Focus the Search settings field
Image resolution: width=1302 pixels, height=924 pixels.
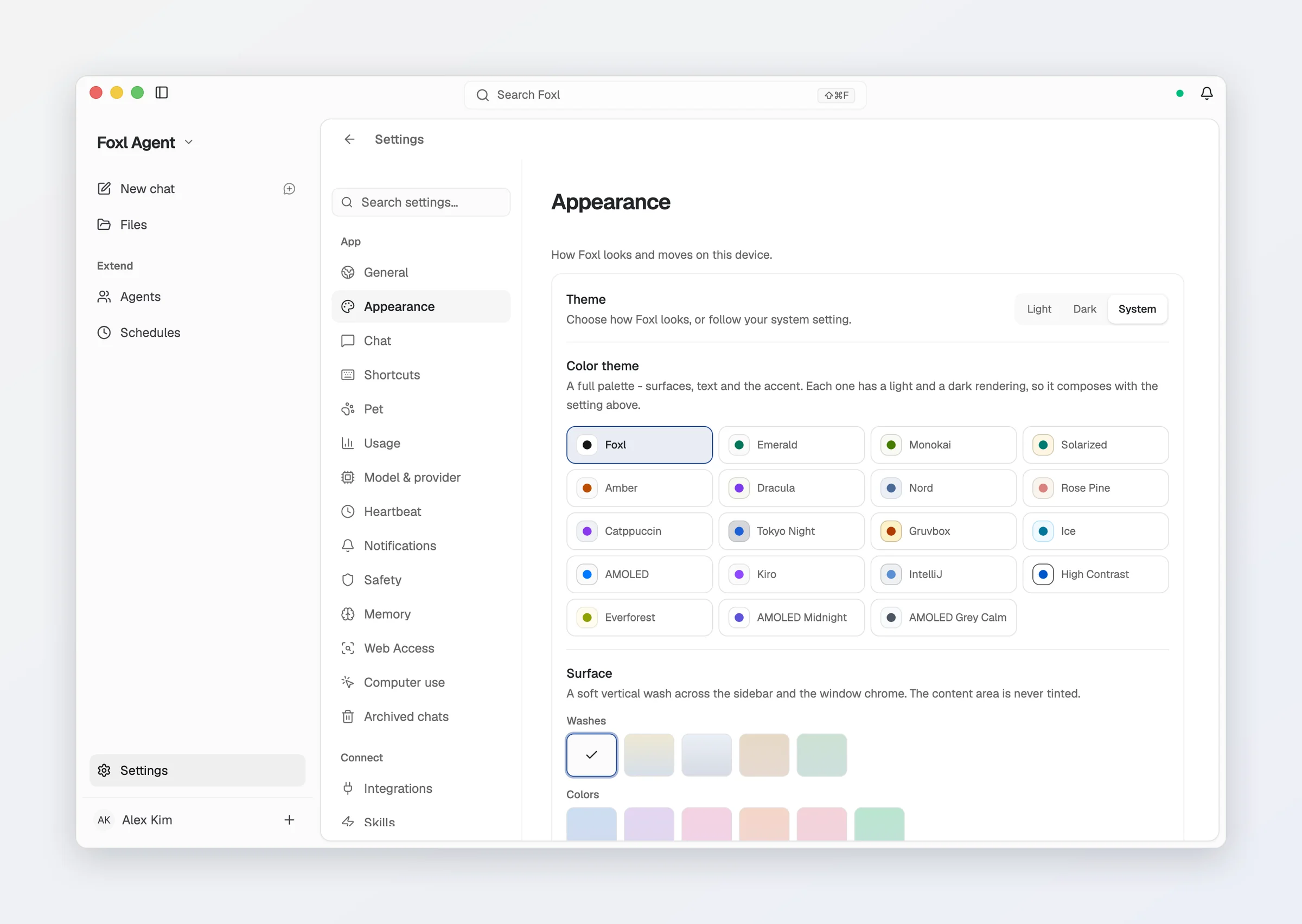[421, 203]
